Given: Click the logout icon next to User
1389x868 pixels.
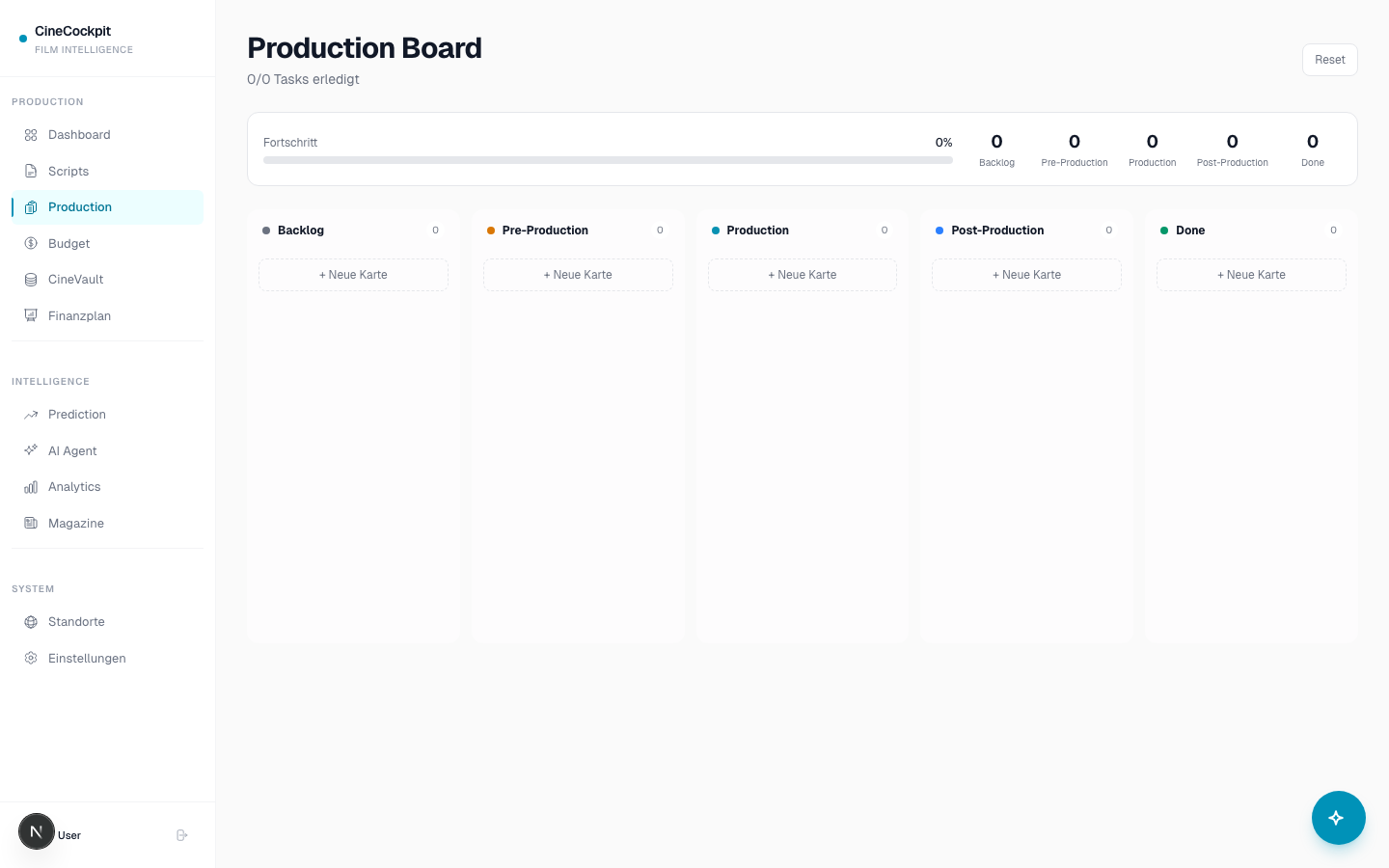Looking at the screenshot, I should click(x=181, y=835).
